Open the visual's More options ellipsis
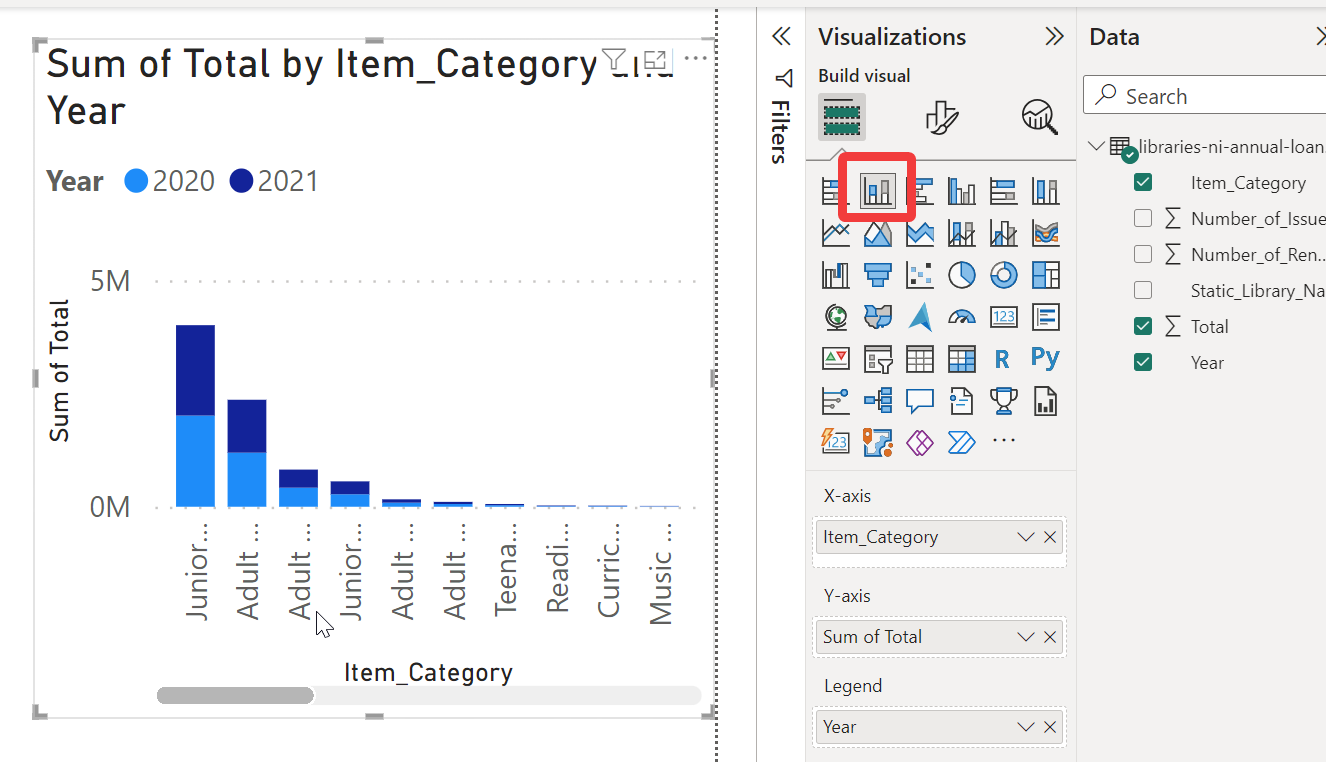The width and height of the screenshot is (1326, 762). click(x=696, y=58)
